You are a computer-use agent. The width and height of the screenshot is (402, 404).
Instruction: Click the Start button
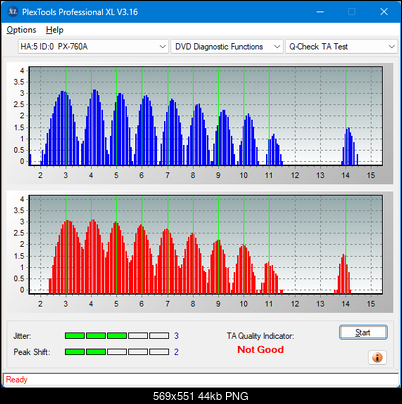coord(363,332)
